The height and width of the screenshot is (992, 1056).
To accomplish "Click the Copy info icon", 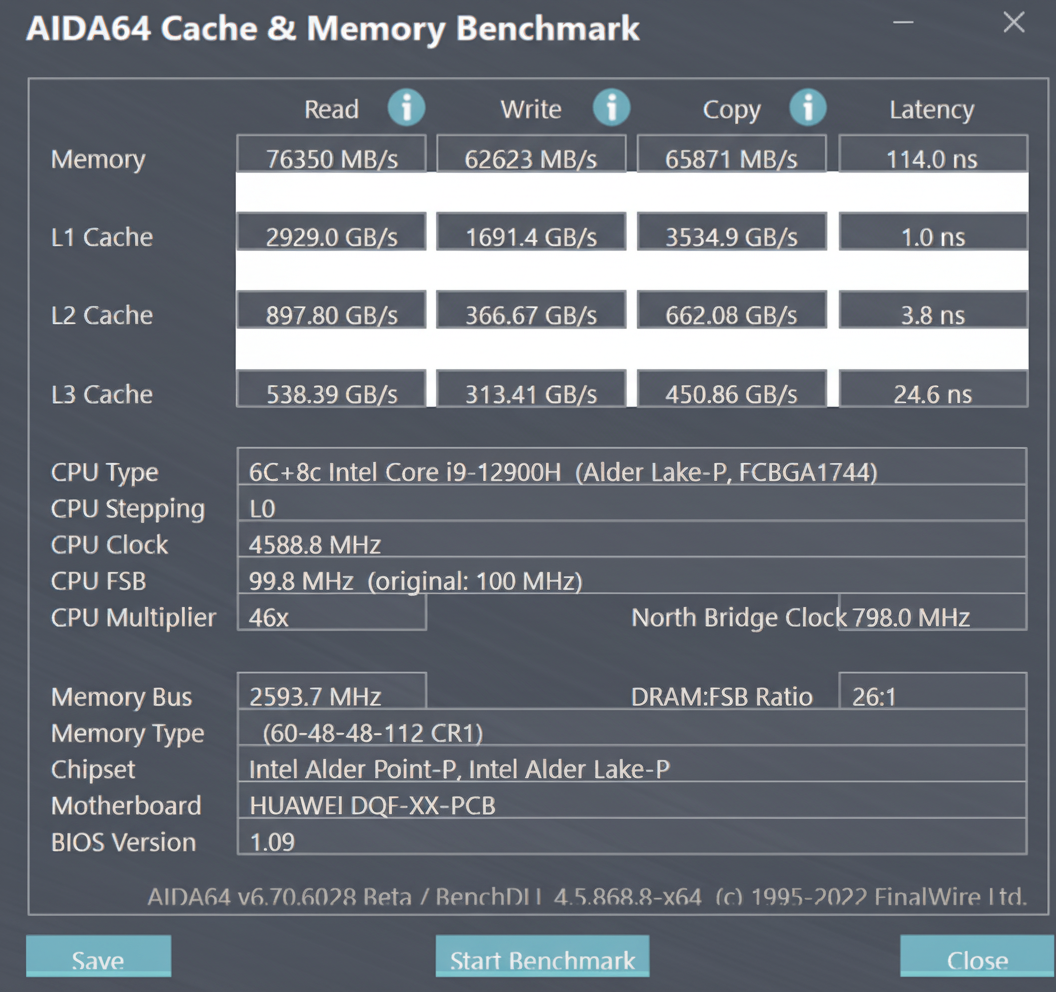I will pos(807,107).
